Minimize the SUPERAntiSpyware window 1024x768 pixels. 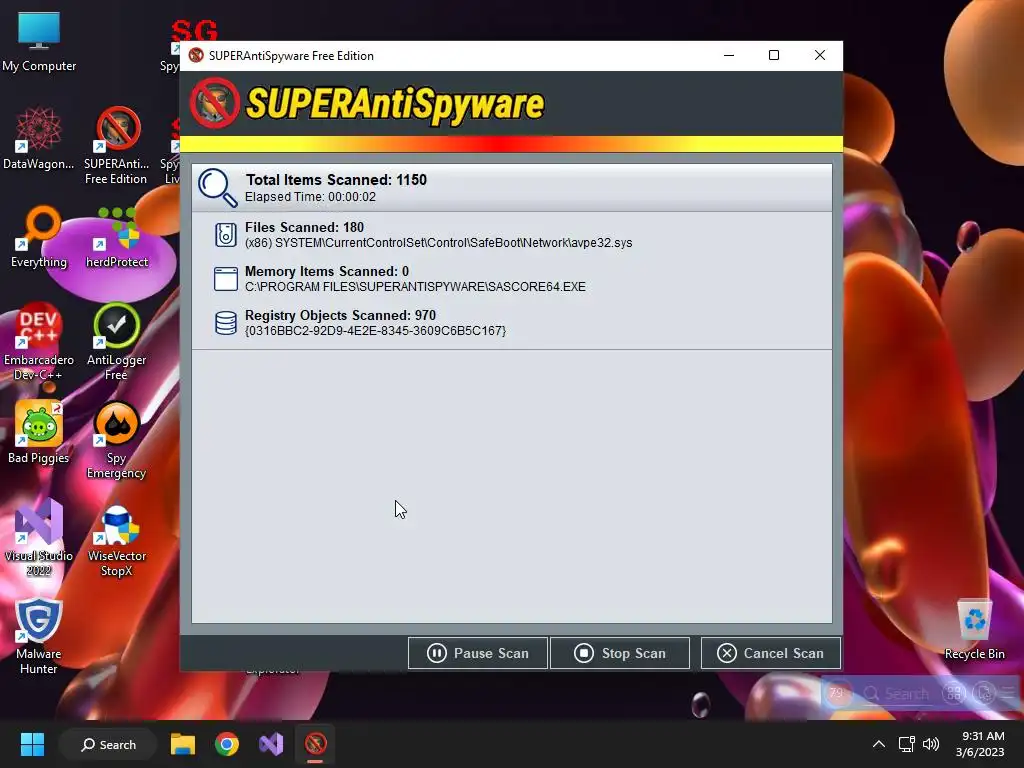point(729,56)
